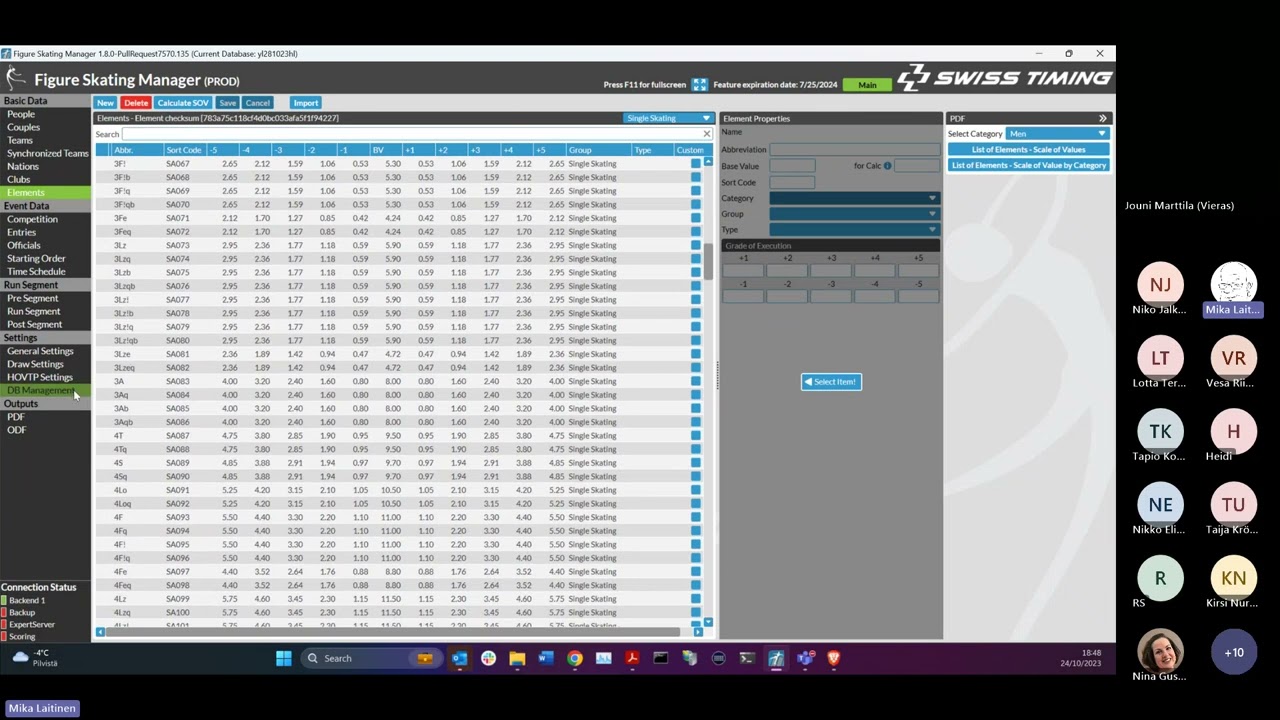Clear the search field with the X icon
The height and width of the screenshot is (720, 1280).
706,134
